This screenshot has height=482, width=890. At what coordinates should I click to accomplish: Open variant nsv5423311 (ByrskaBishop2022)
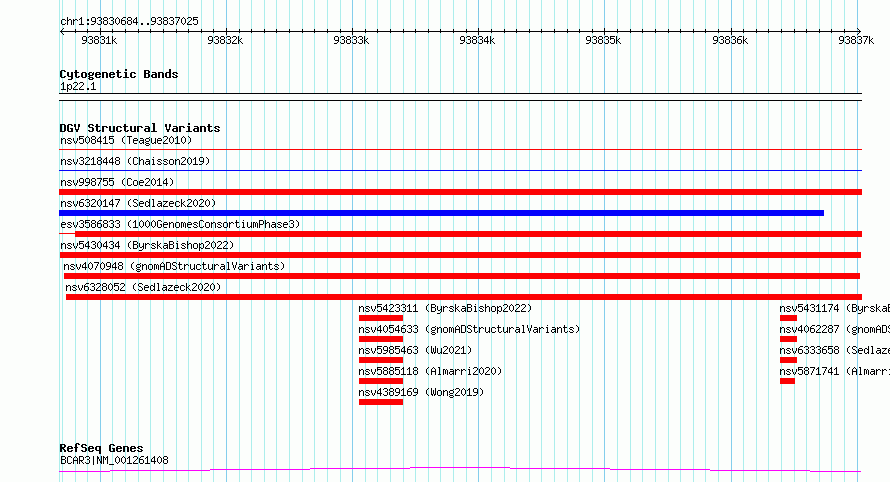[x=445, y=308]
